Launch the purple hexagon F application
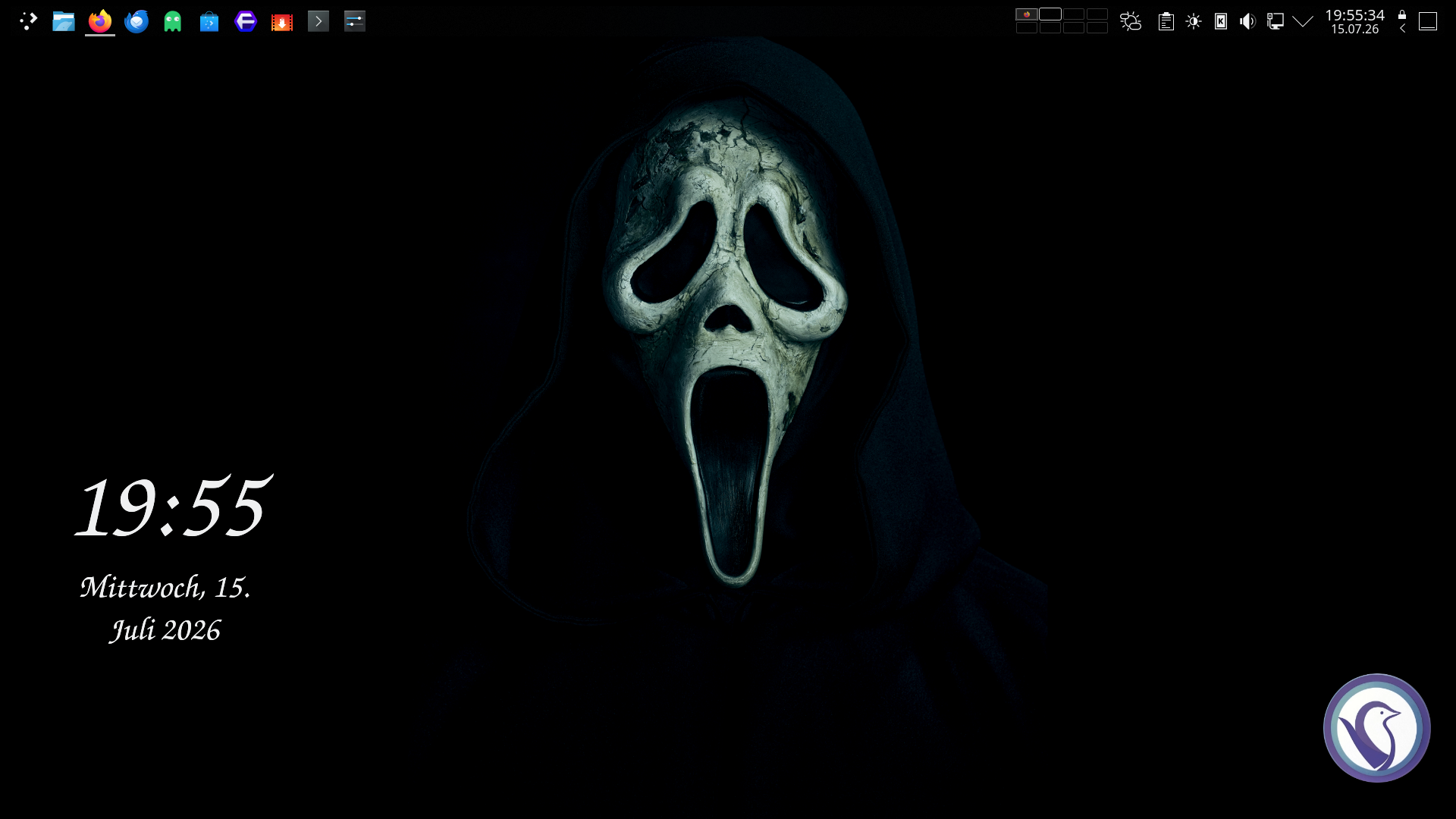Screen dimensions: 1456x819 (246, 21)
